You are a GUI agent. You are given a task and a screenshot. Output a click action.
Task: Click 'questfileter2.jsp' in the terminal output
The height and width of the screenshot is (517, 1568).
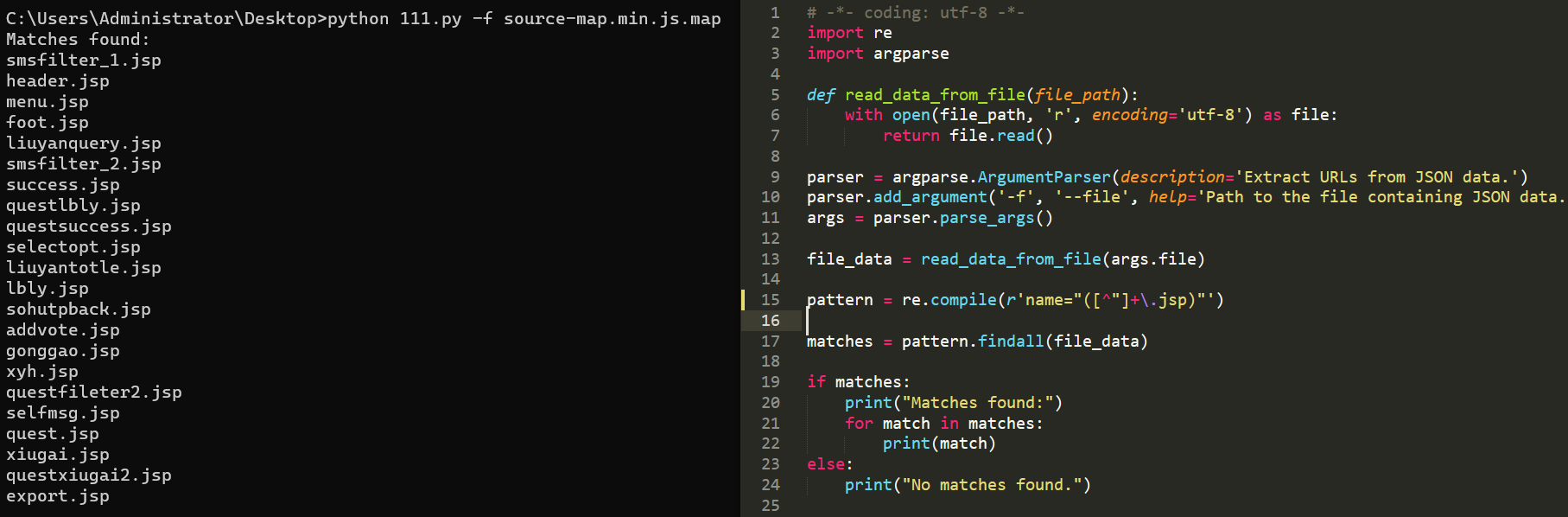(93, 393)
